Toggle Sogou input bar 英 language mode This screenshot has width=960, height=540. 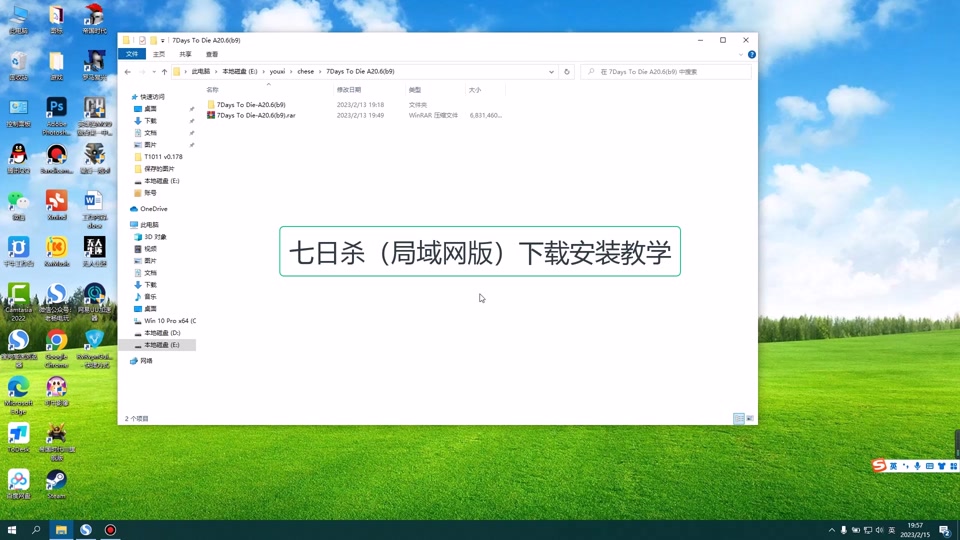pyautogui.click(x=893, y=466)
